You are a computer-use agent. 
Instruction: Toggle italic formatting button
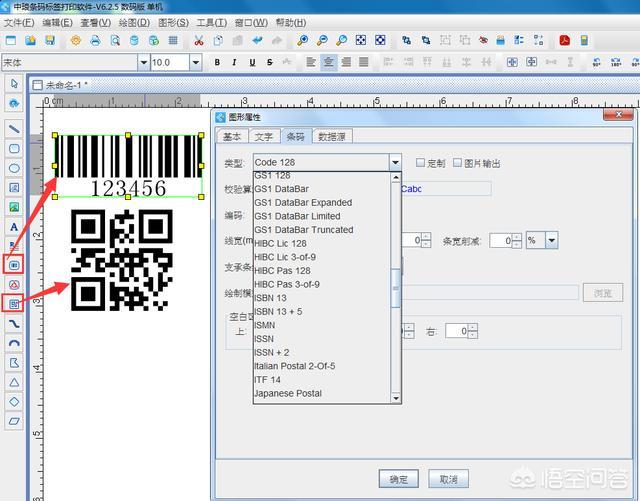coord(234,62)
